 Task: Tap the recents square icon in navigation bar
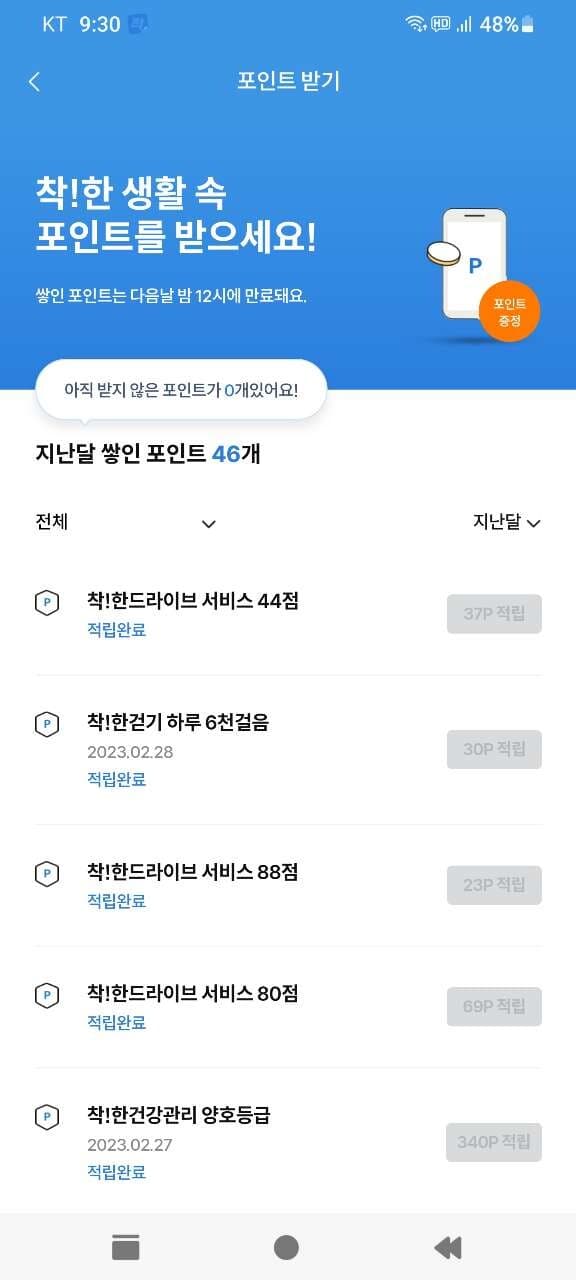pos(124,1247)
